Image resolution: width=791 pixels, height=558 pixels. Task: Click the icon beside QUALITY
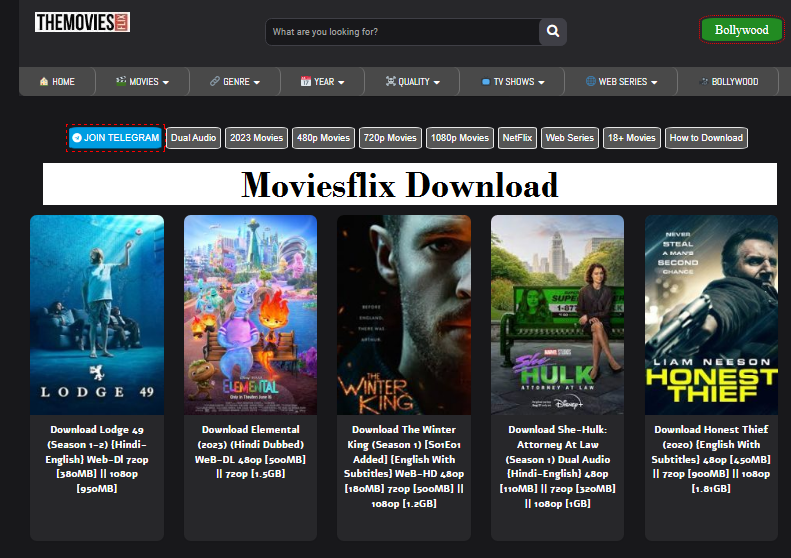(390, 81)
